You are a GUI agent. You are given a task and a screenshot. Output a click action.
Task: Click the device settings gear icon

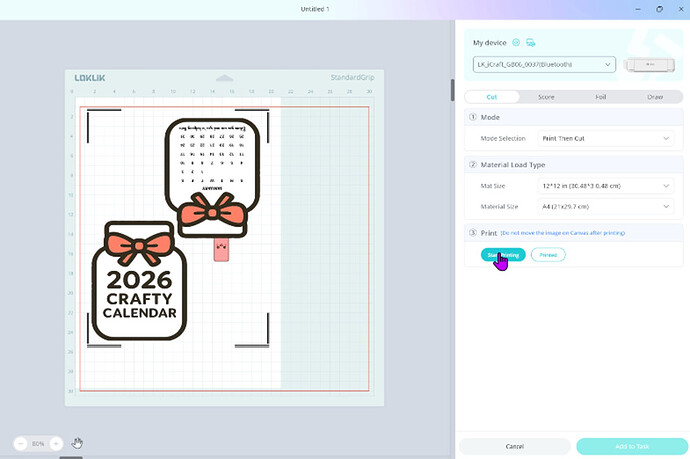(x=516, y=42)
